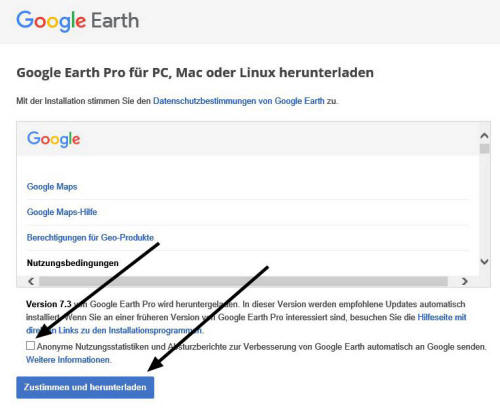Click the vertical scrollbar thumb in terms frame
The image size is (500, 415).
pyautogui.click(x=484, y=149)
